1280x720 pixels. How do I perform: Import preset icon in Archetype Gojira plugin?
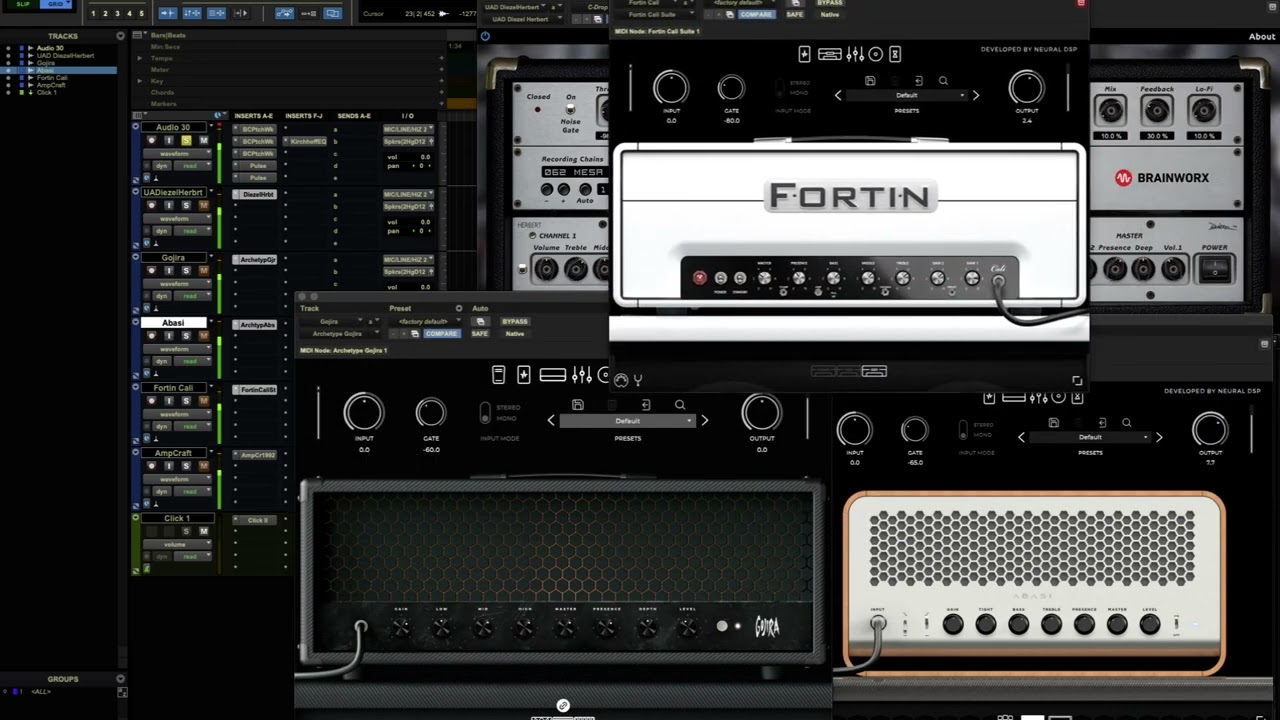point(645,405)
